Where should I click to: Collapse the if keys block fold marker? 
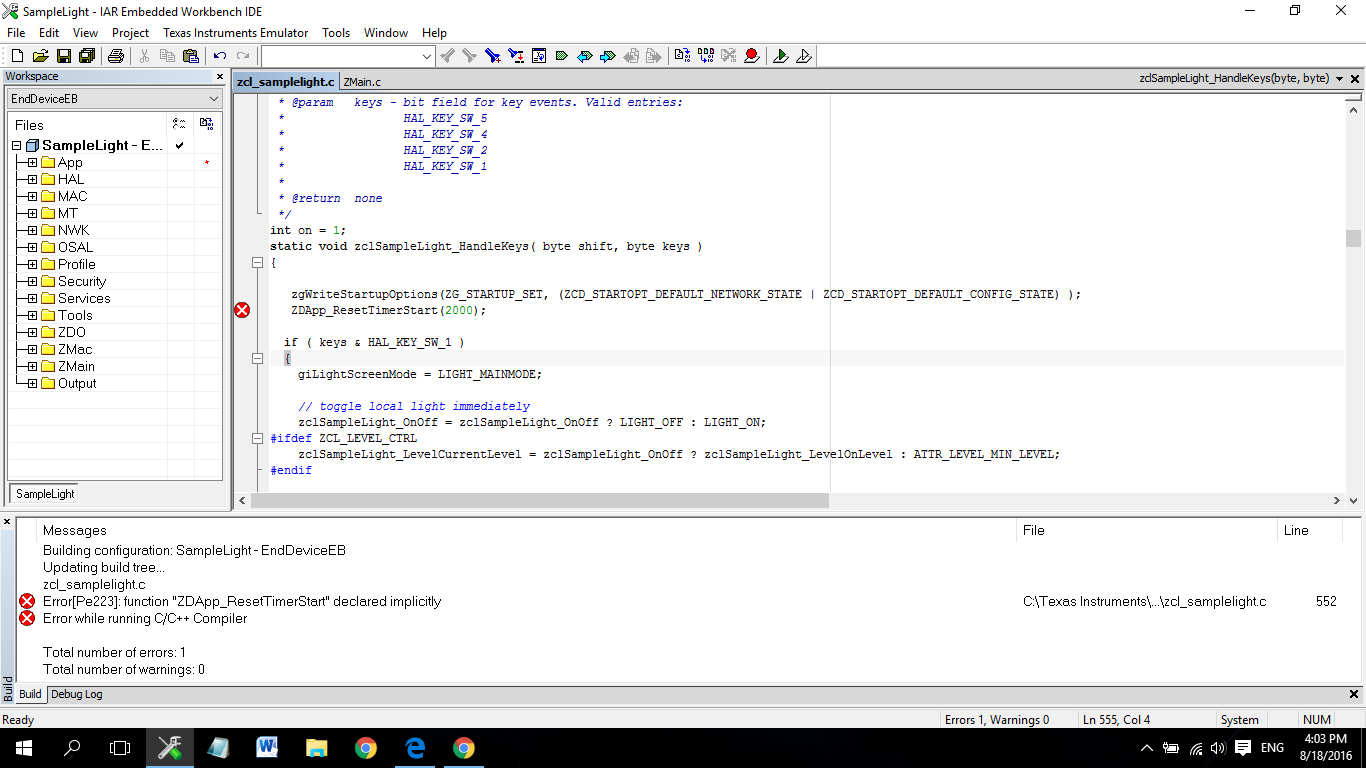pyautogui.click(x=257, y=358)
